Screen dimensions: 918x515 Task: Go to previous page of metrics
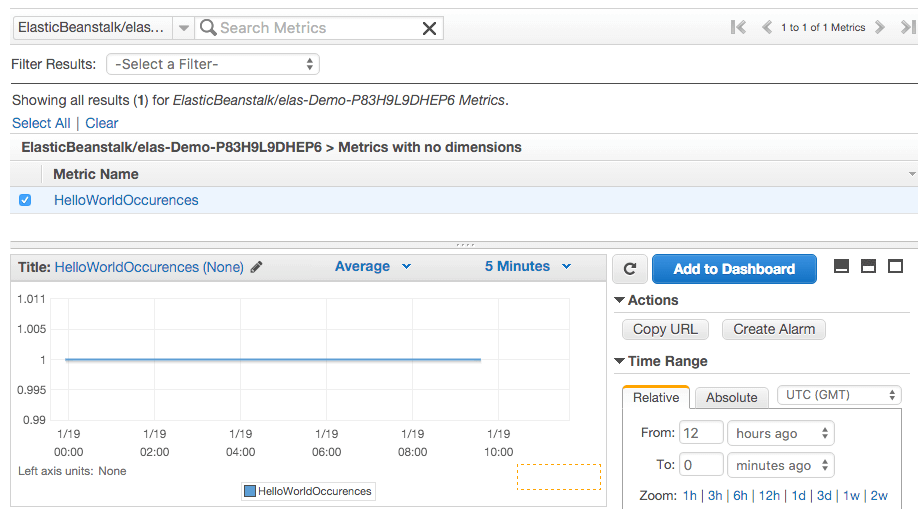(x=766, y=27)
